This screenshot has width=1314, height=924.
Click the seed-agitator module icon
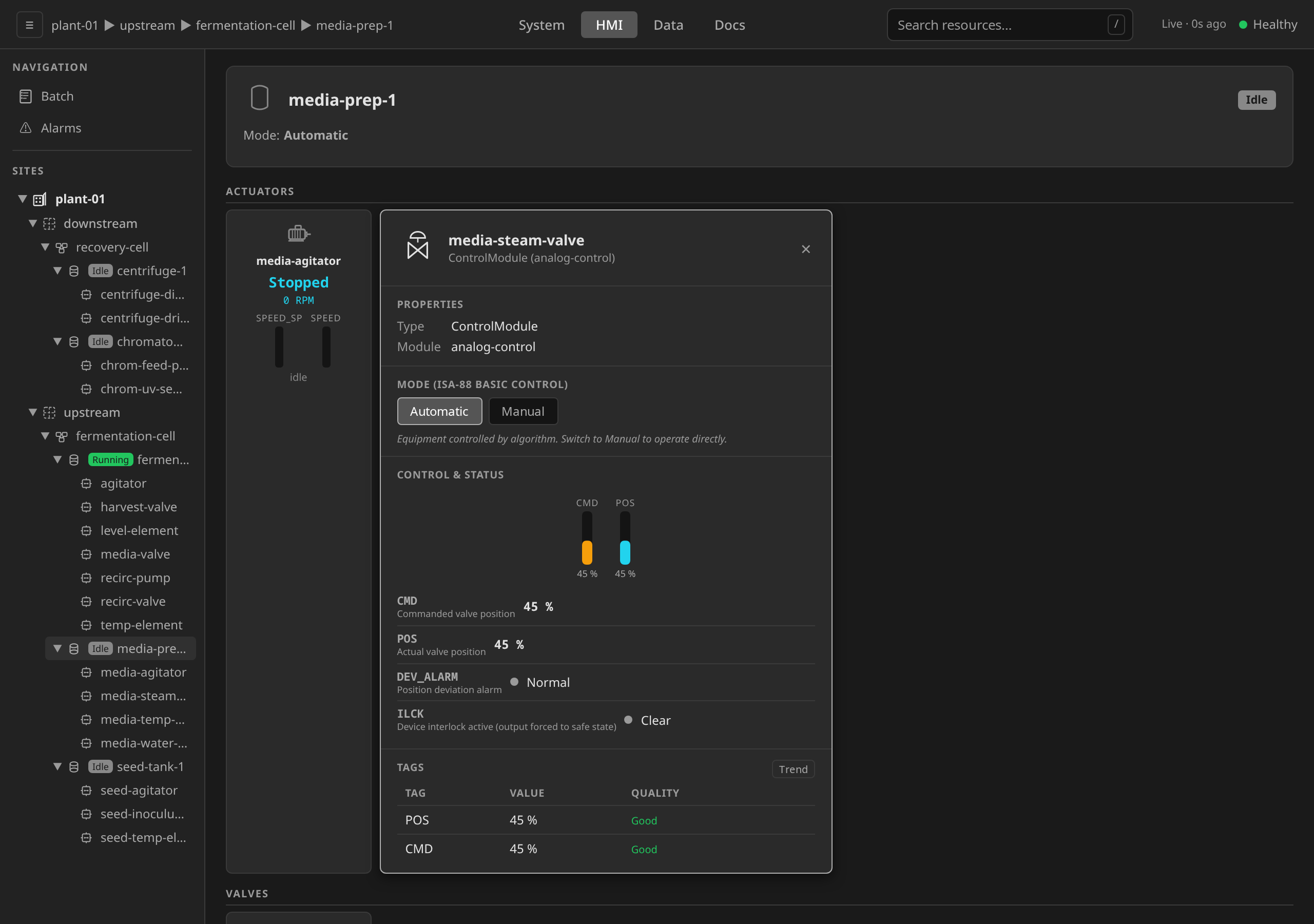tap(86, 791)
